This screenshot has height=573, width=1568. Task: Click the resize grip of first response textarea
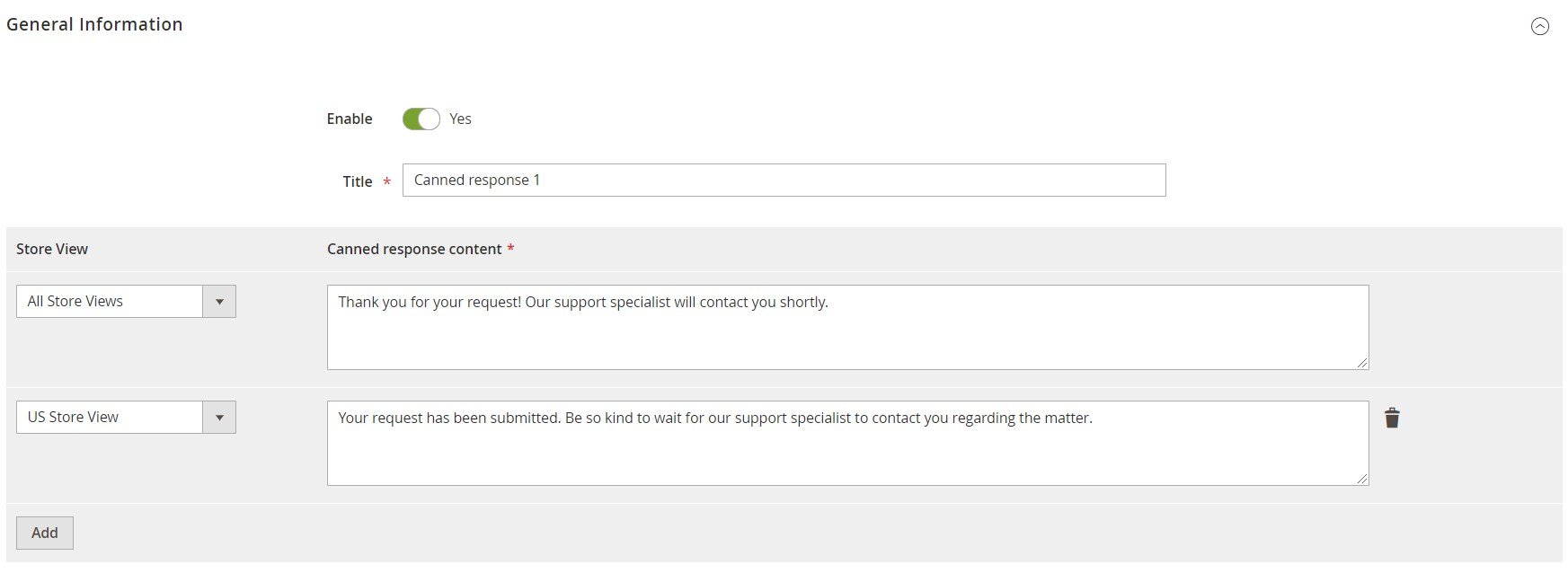(x=1362, y=363)
